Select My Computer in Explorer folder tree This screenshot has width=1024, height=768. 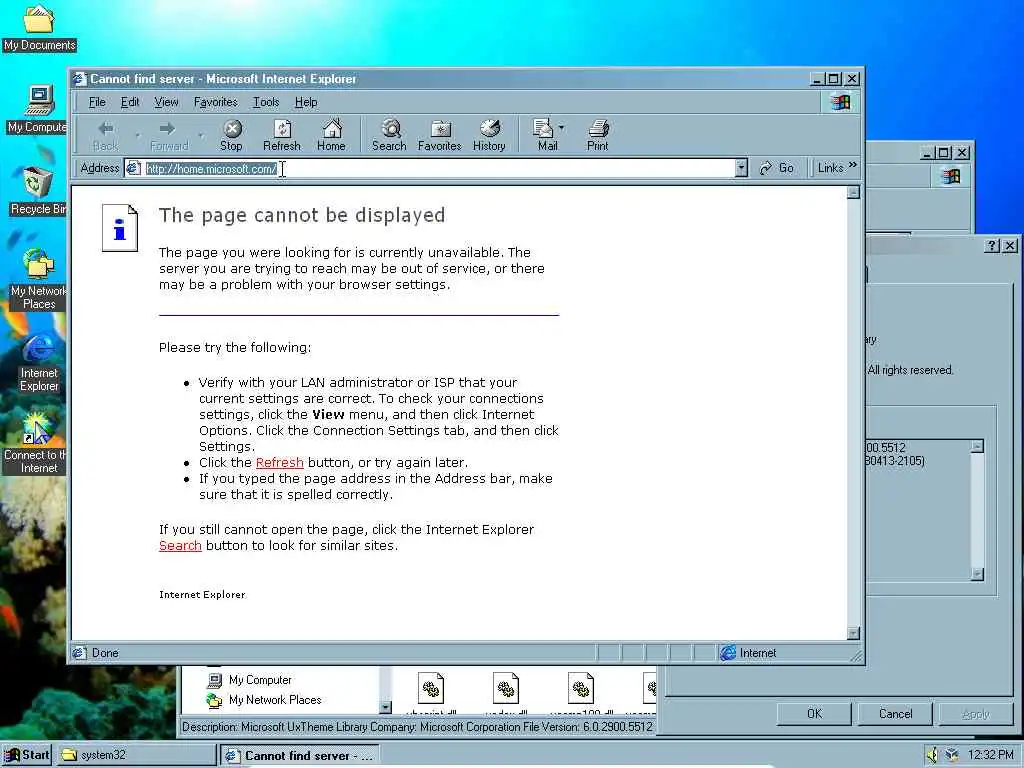point(260,680)
